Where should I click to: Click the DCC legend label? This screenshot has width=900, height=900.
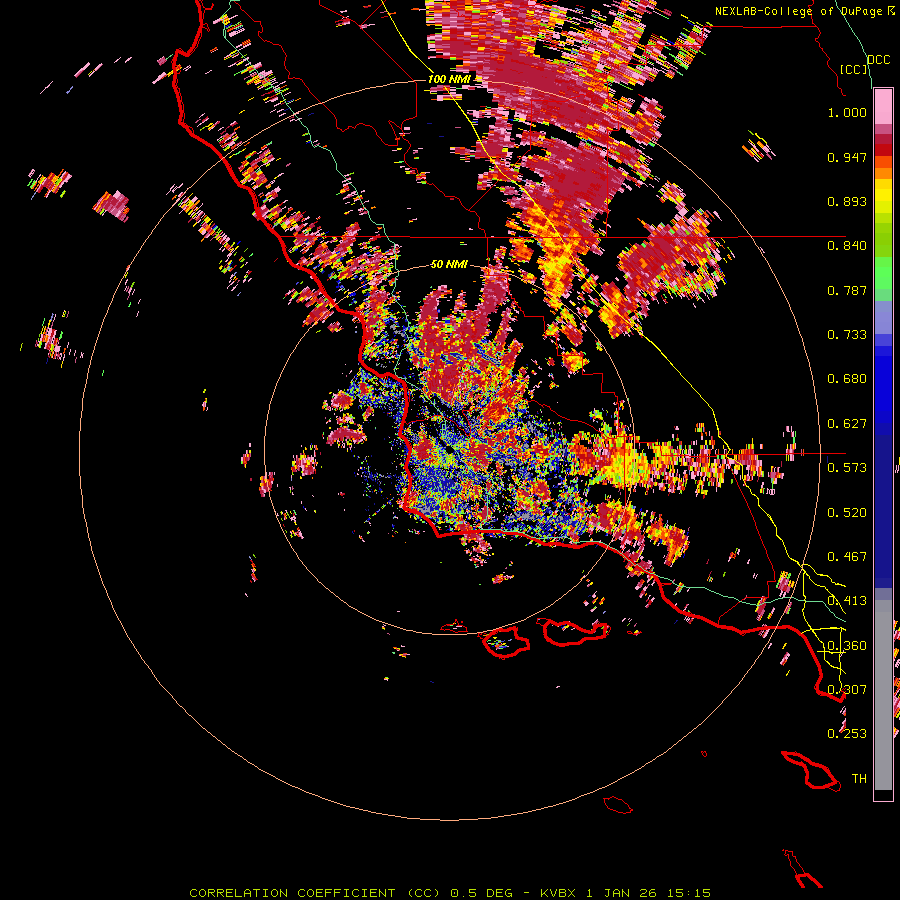coord(879,59)
